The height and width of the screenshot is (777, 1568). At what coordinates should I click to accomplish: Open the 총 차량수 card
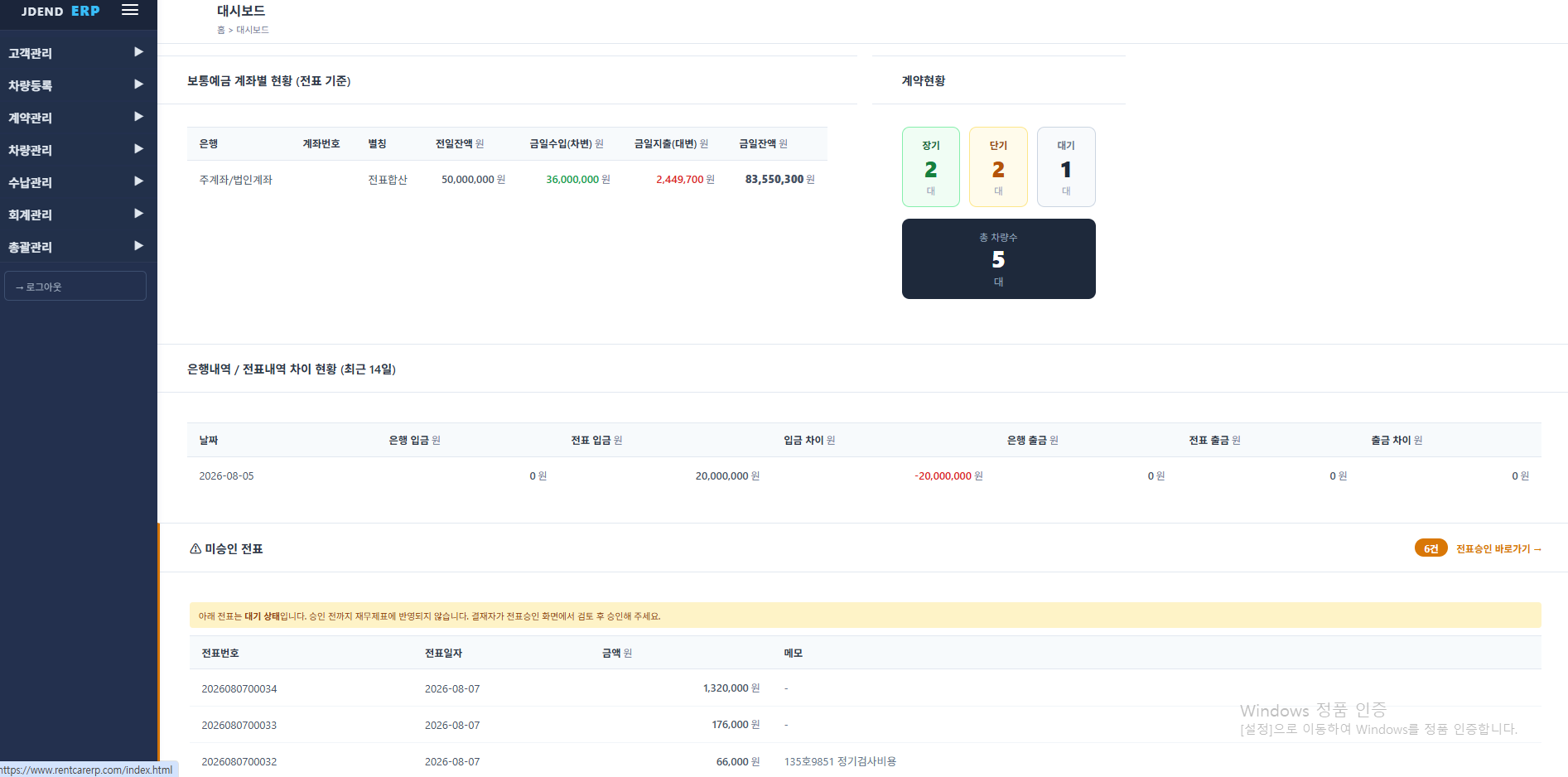click(x=998, y=258)
